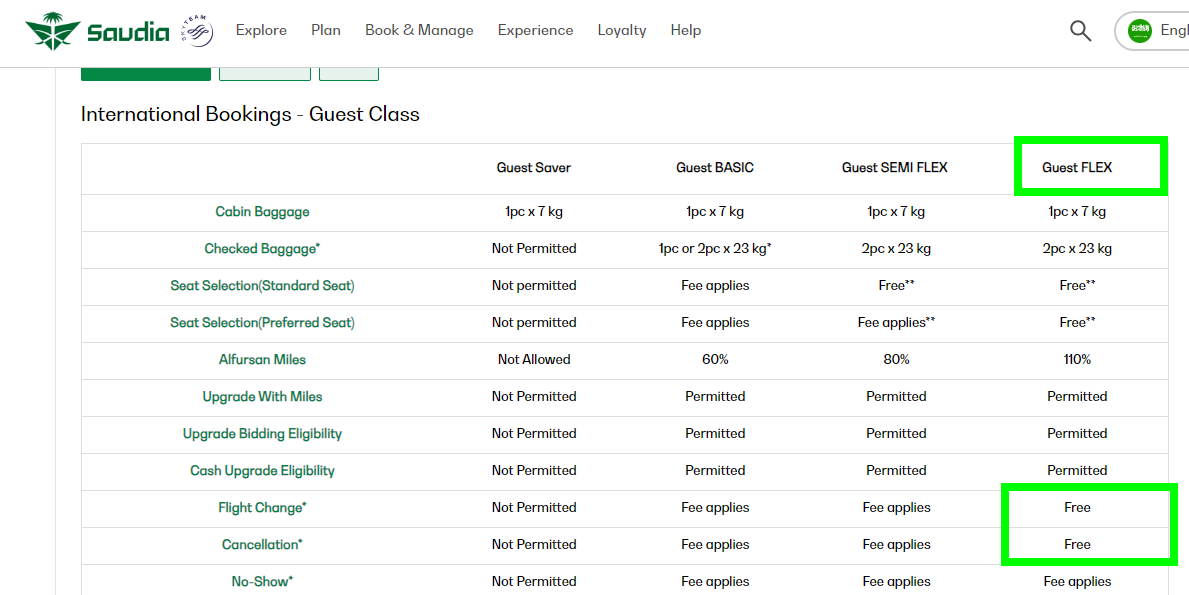Screen dimensions: 1189x595
Task: Click the SkyTeam alliance logo
Action: [197, 31]
